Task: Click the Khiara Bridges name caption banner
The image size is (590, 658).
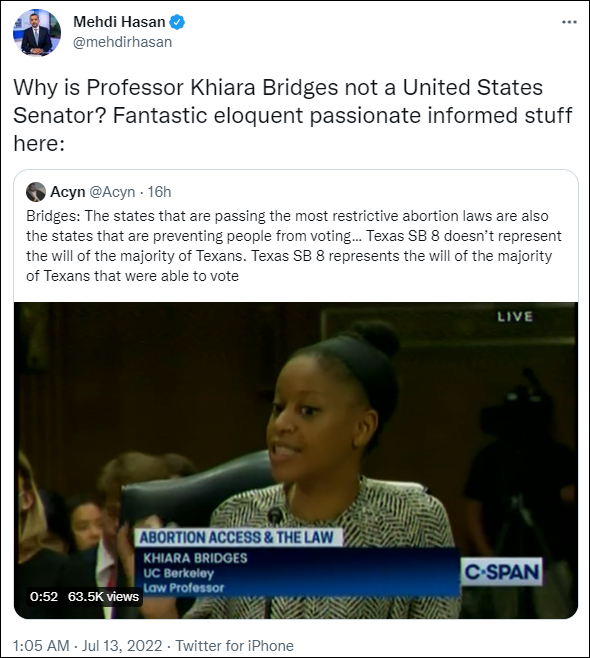Action: [x=297, y=572]
